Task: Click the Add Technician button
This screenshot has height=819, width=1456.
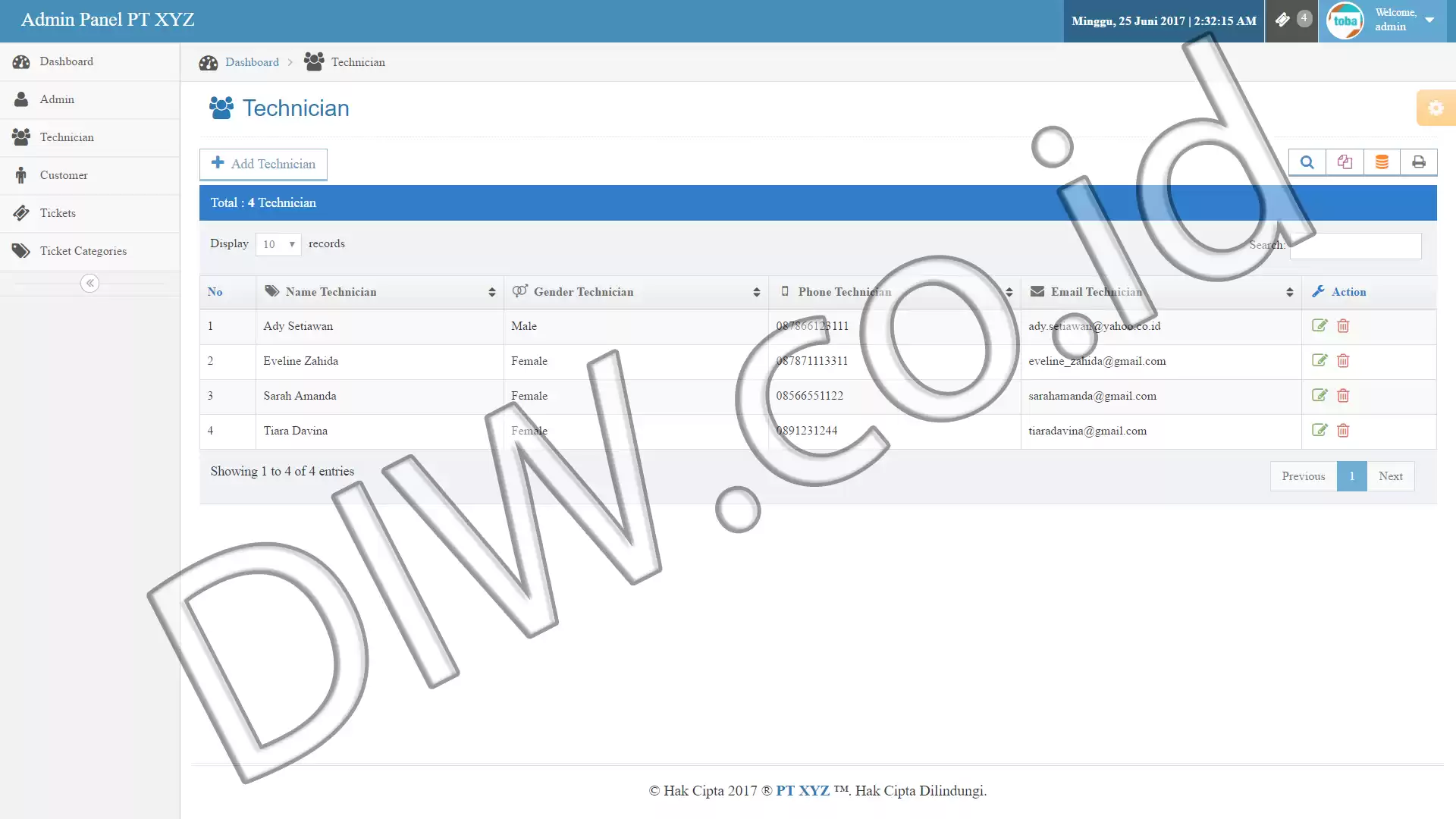Action: click(x=263, y=164)
